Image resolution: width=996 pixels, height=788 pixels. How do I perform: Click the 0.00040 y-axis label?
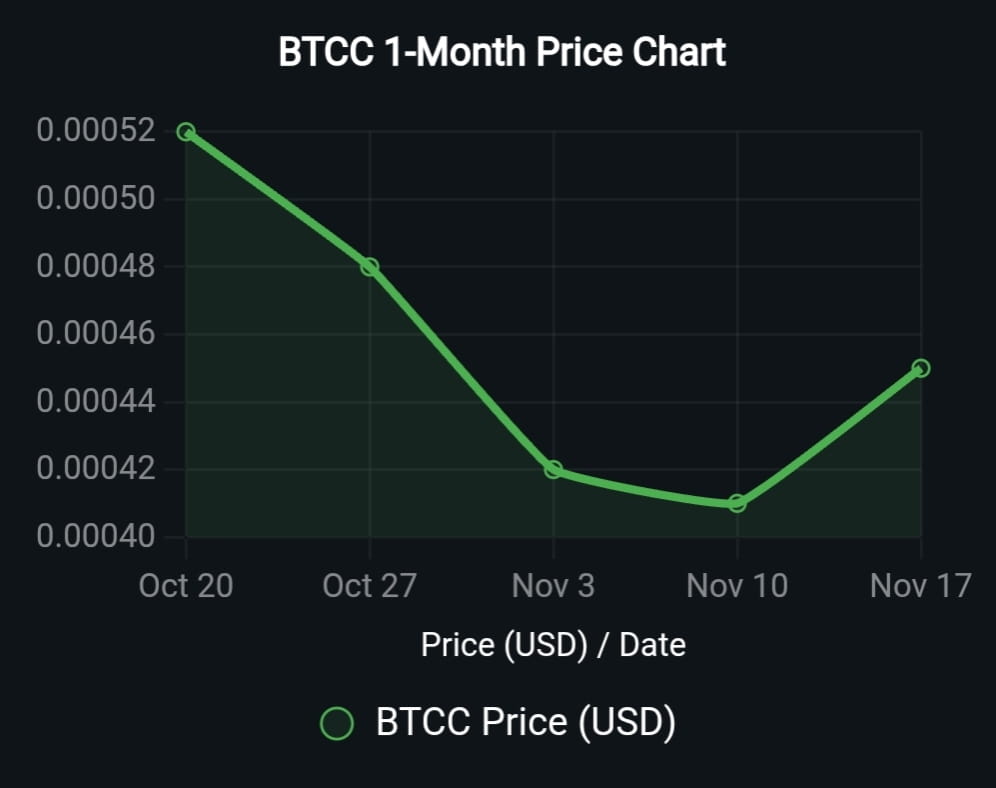point(96,536)
